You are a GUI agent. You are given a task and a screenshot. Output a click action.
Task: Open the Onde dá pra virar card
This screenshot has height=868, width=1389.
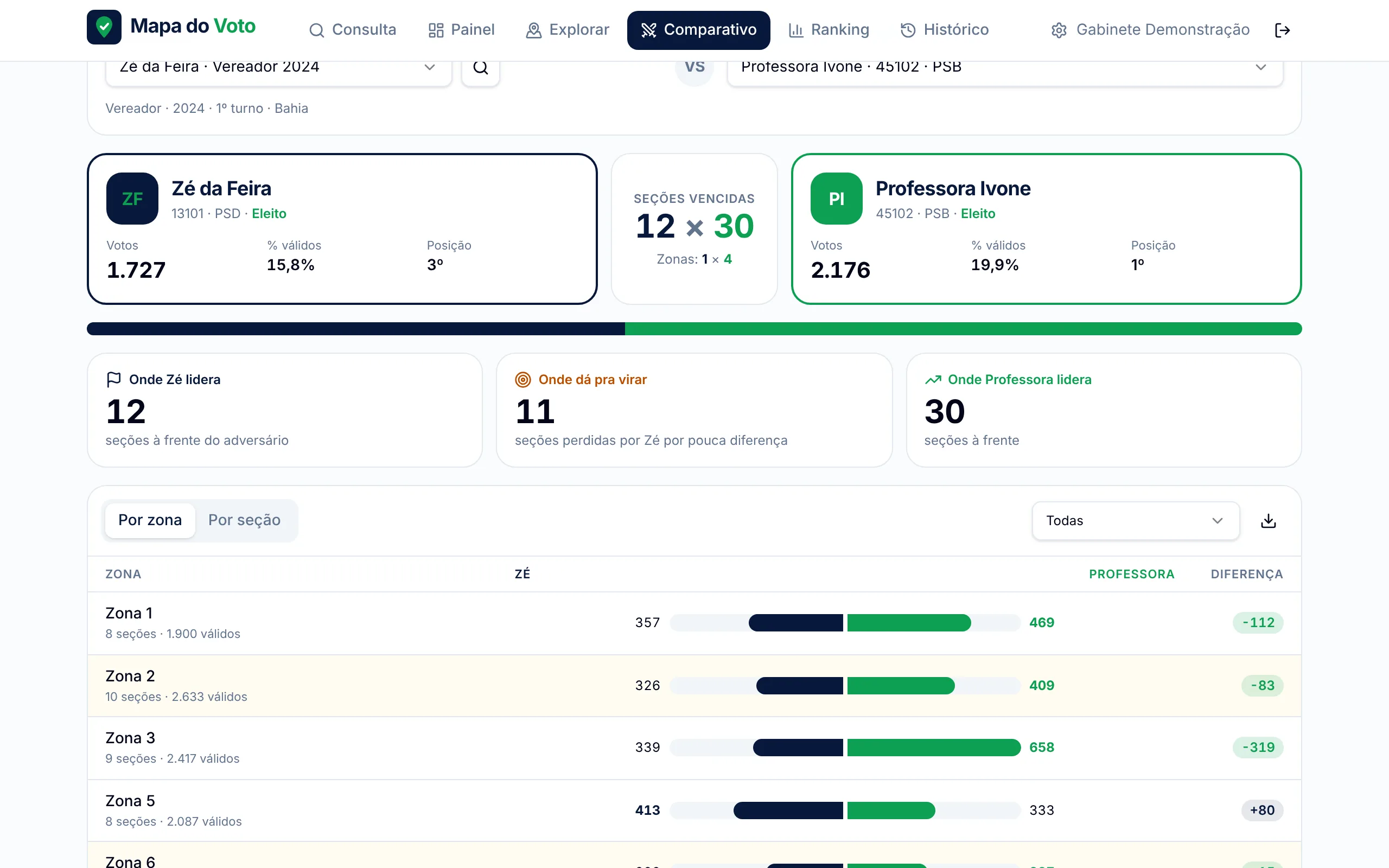point(694,410)
